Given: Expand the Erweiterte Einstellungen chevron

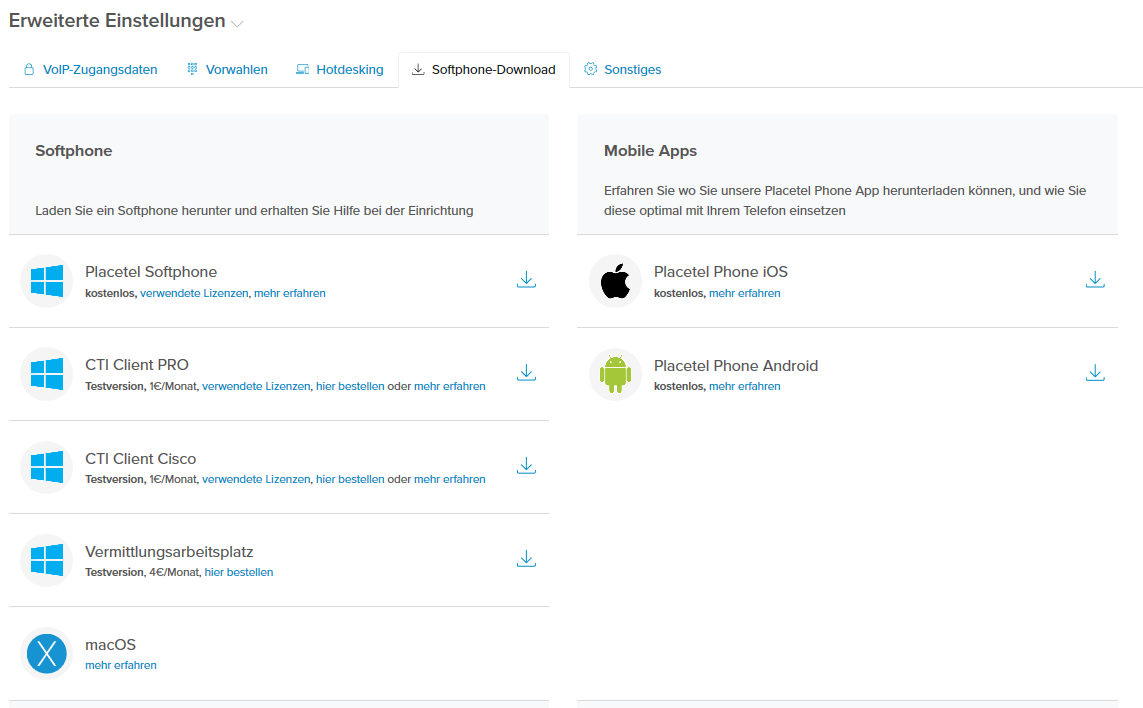Looking at the screenshot, I should 237,23.
